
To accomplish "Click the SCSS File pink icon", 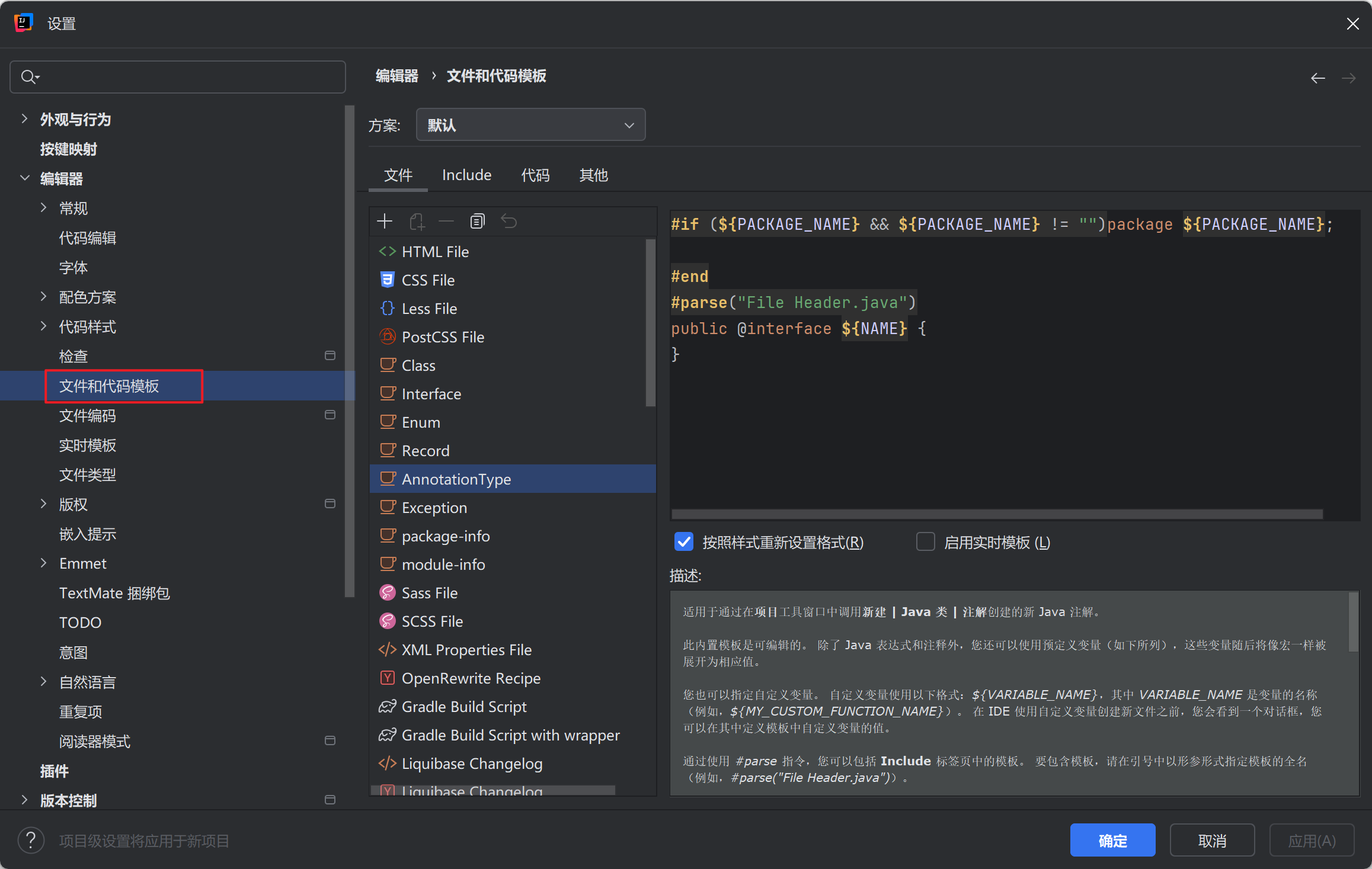I will (387, 621).
